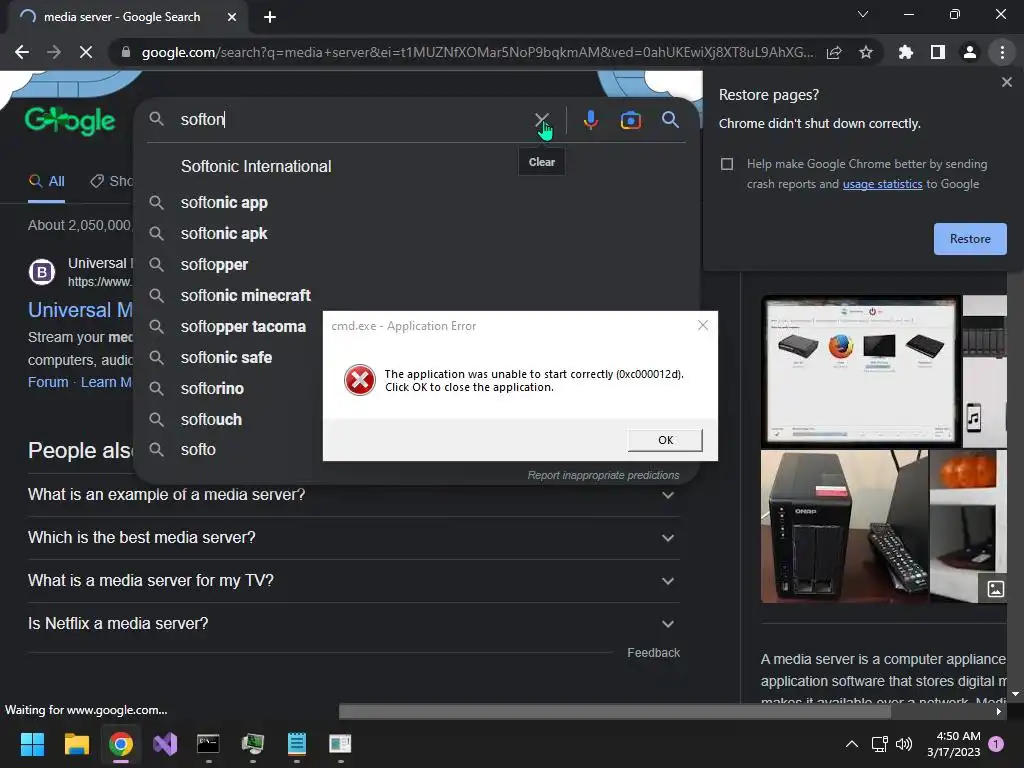Close the cmd.exe Application Error dialog
This screenshot has width=1024, height=768.
coord(703,325)
